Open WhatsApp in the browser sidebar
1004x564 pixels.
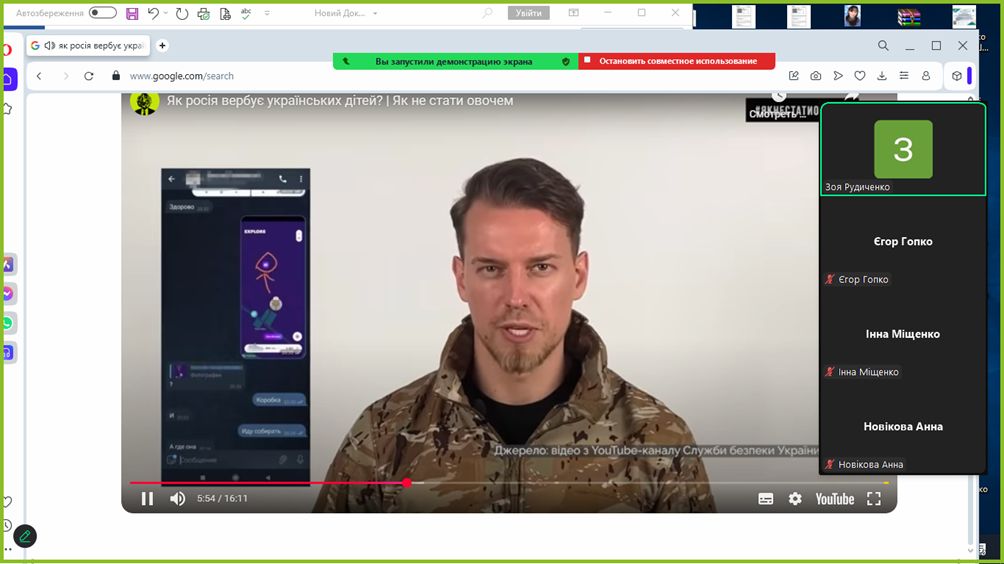pos(8,323)
